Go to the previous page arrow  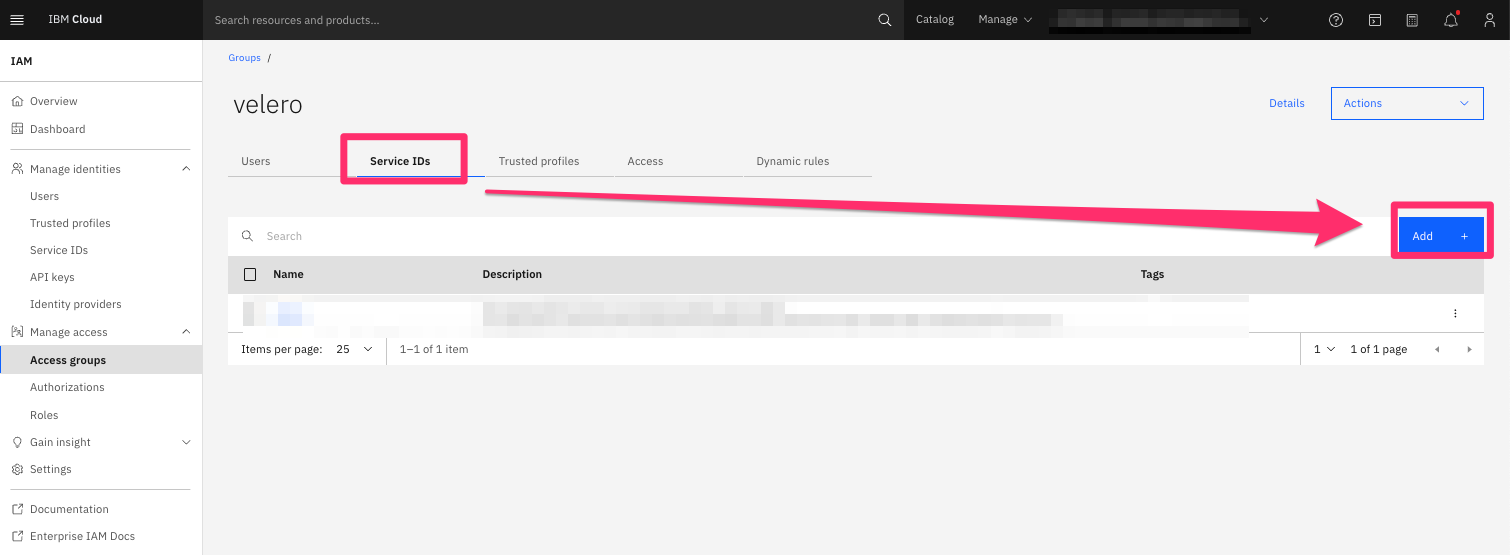point(1437,349)
